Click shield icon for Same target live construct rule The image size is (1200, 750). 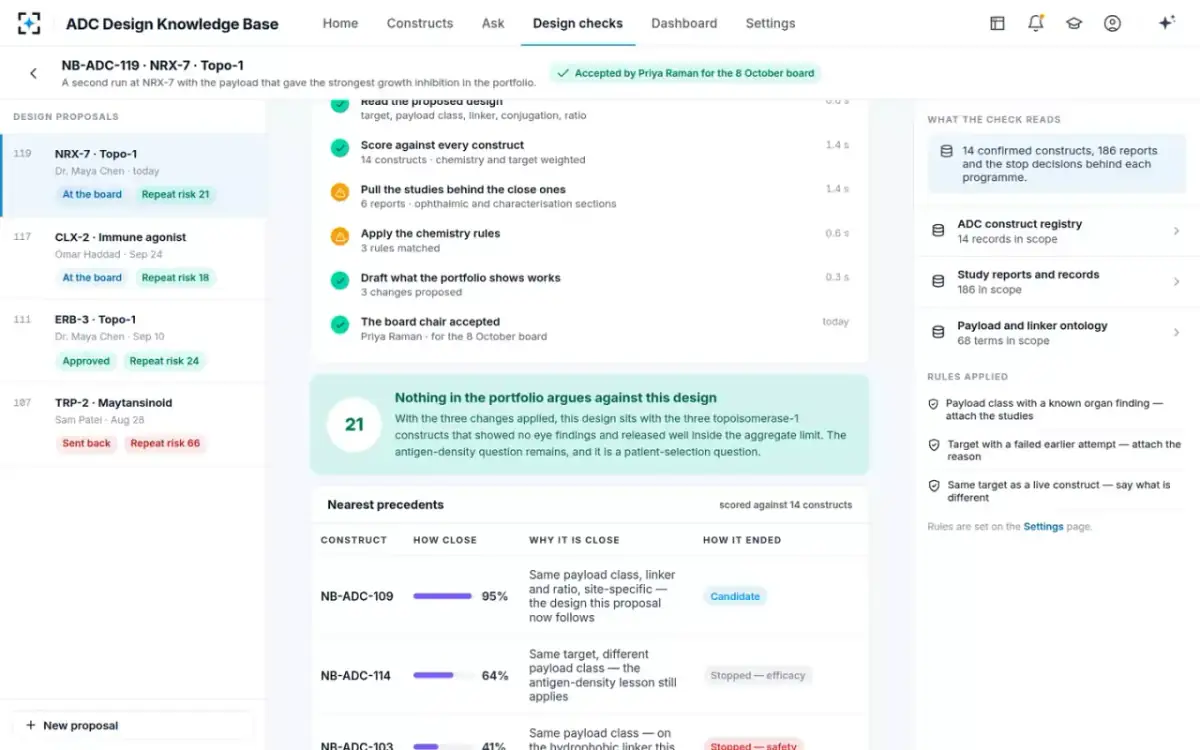934,485
